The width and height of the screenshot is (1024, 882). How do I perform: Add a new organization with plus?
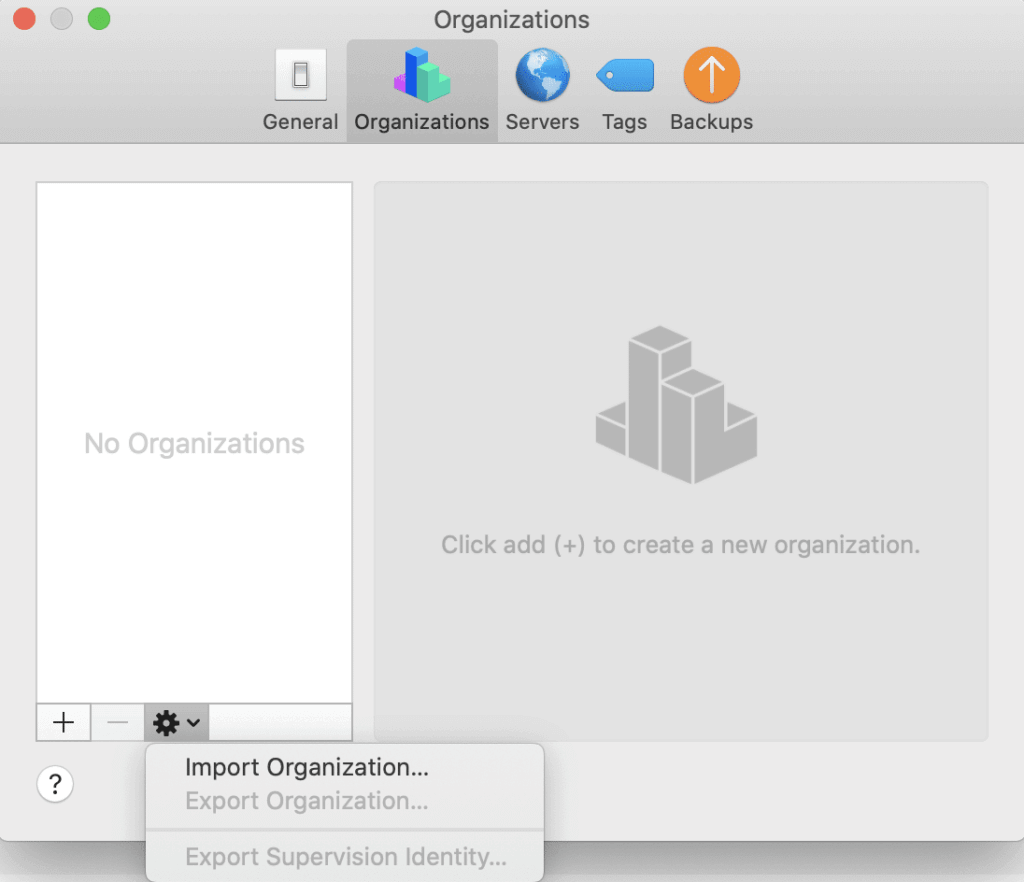(x=63, y=722)
